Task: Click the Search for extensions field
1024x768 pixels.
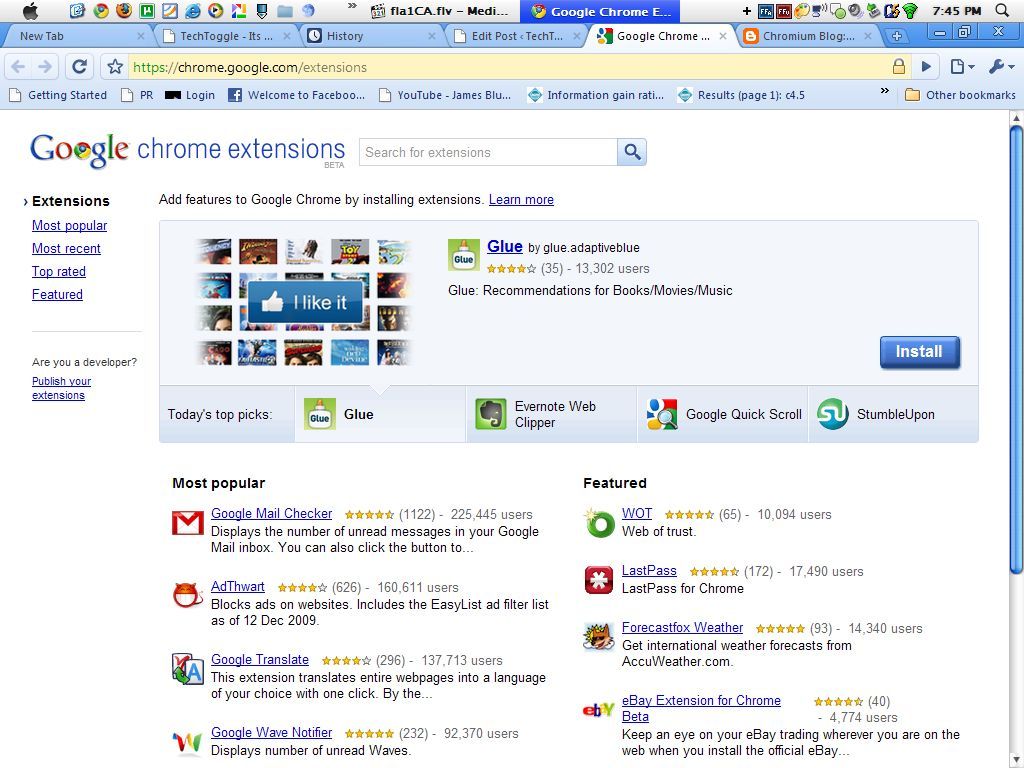Action: click(488, 152)
